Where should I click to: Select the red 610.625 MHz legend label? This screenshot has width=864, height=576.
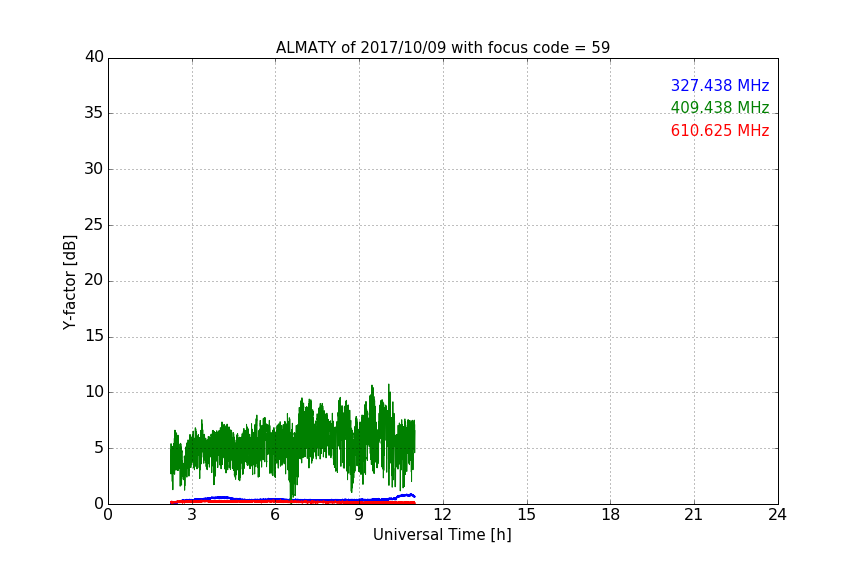(x=720, y=131)
